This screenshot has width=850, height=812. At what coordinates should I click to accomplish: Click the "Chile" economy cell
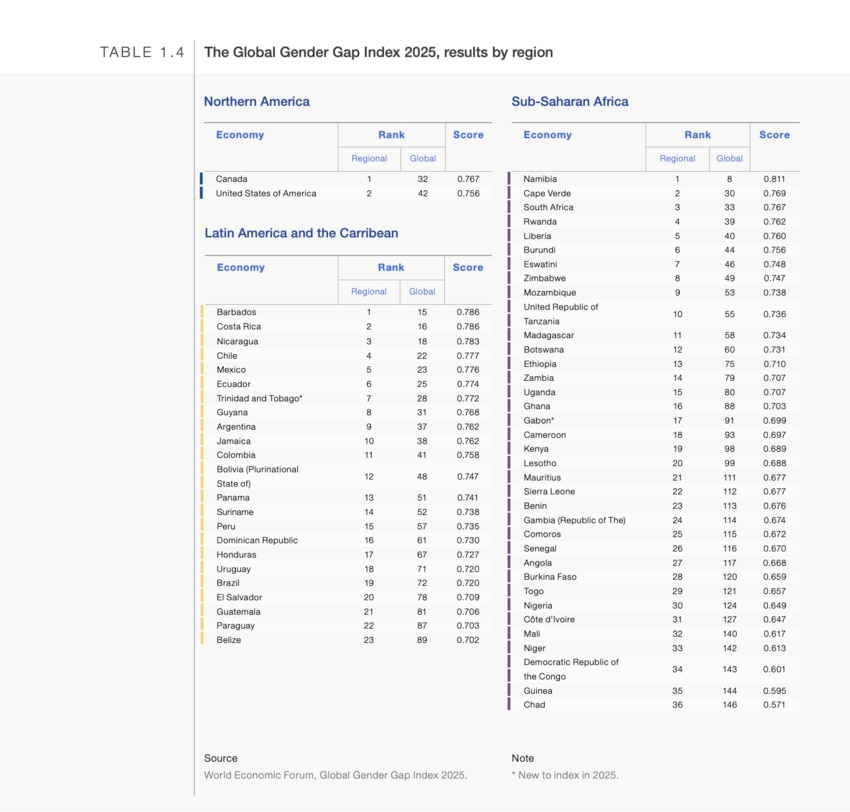tap(227, 356)
